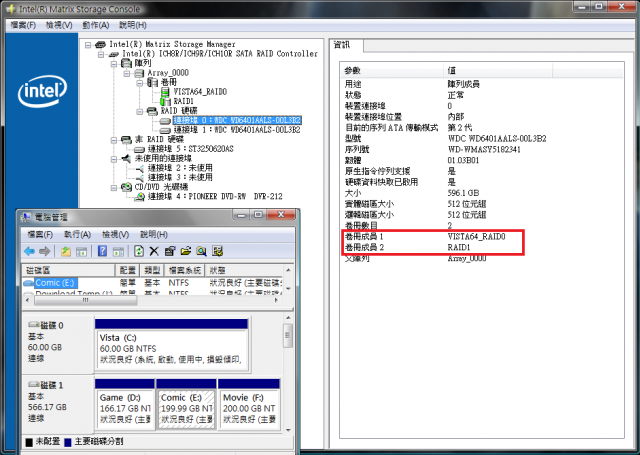Click the RAID1 volume icon in tree
The width and height of the screenshot is (640, 455).
pyautogui.click(x=165, y=101)
